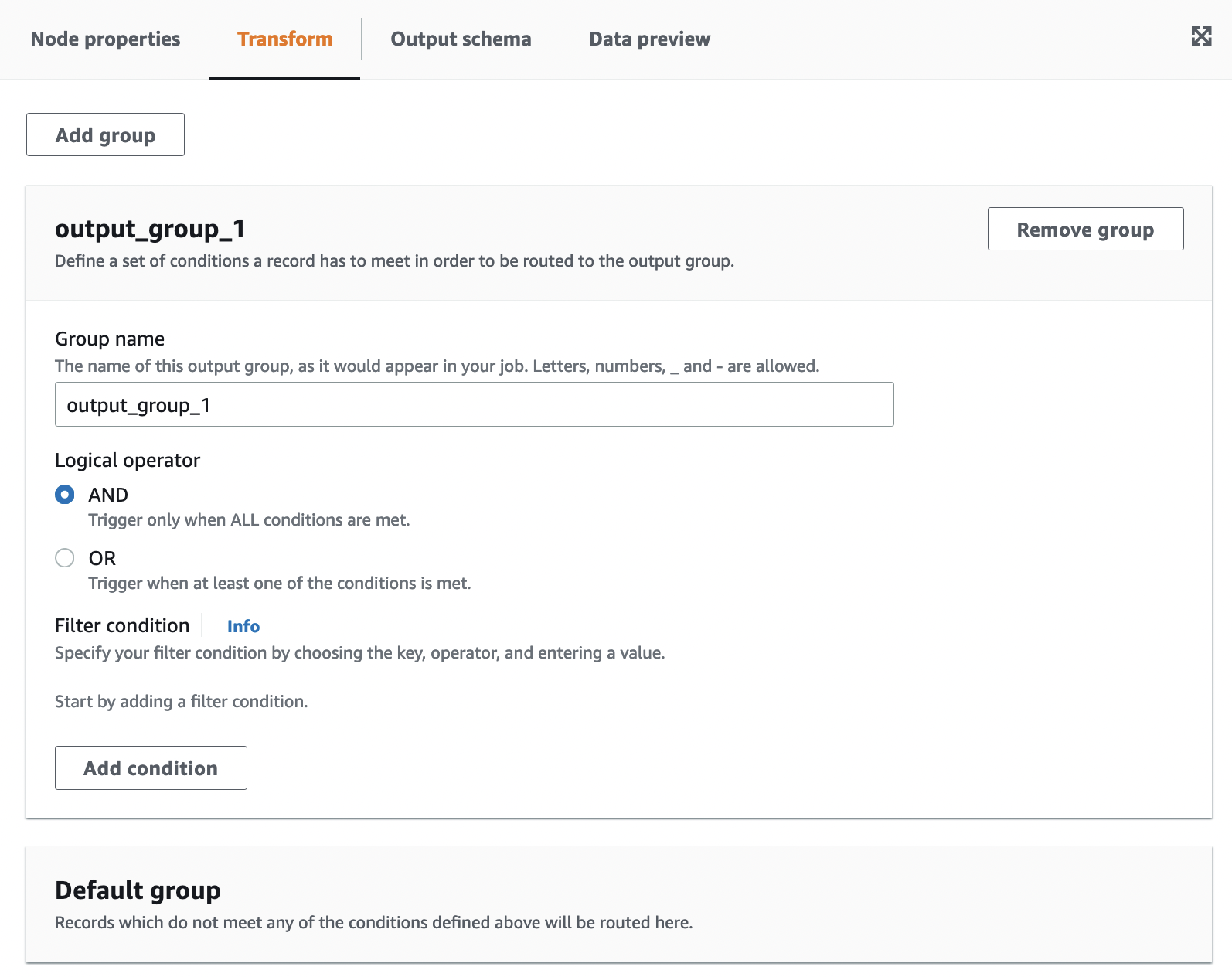Viewport: 1232px width, 977px height.
Task: Click the Logical operator label
Action: click(128, 461)
